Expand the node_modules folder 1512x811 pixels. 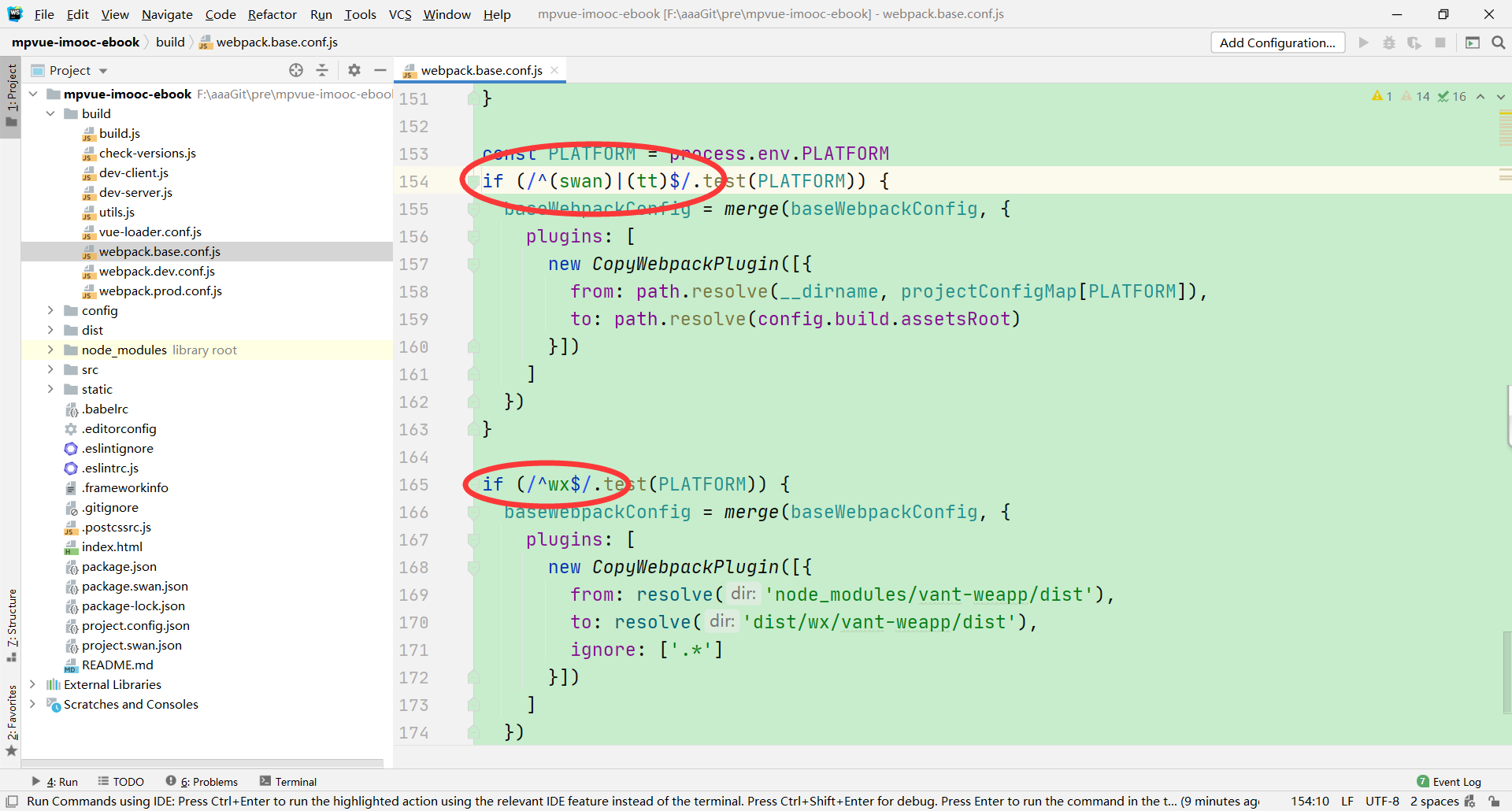pyautogui.click(x=50, y=350)
